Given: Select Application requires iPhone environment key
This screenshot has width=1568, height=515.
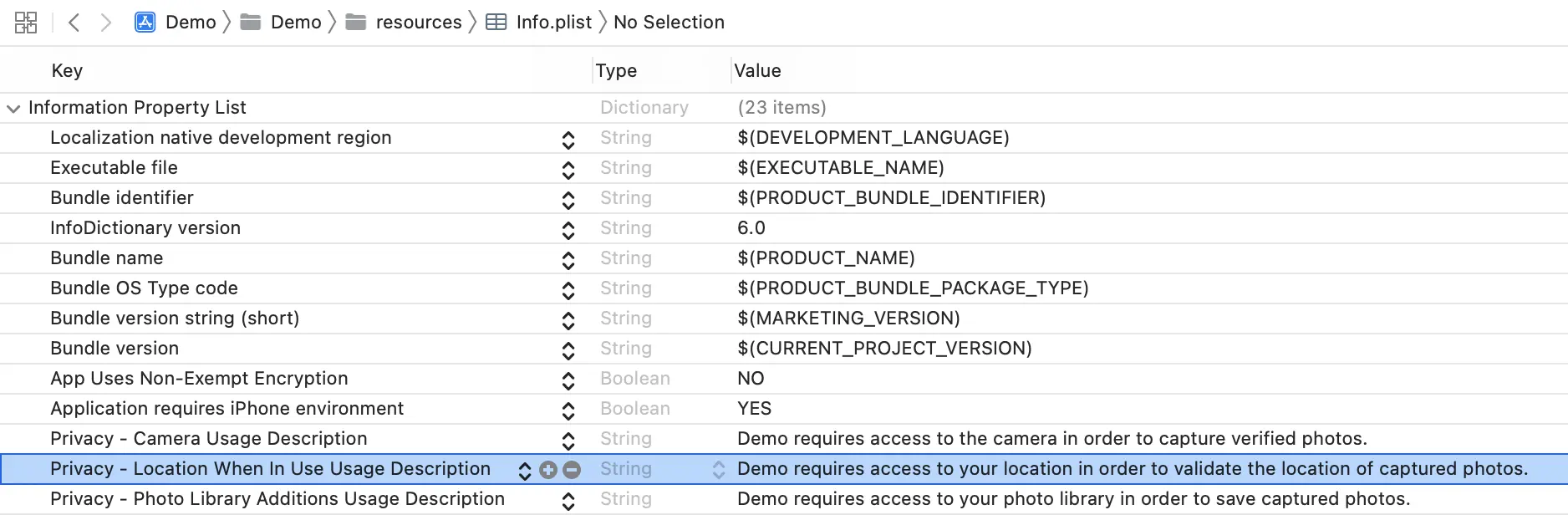Looking at the screenshot, I should point(227,409).
